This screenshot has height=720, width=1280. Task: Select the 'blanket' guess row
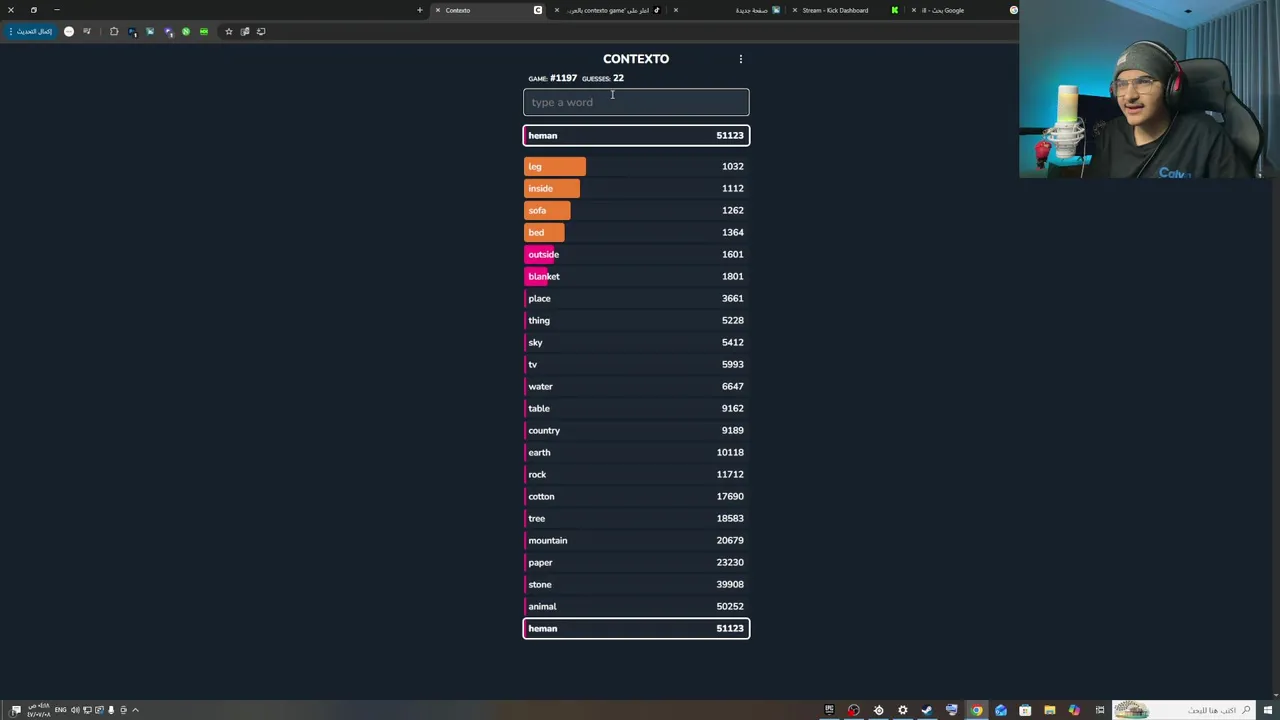coord(636,276)
